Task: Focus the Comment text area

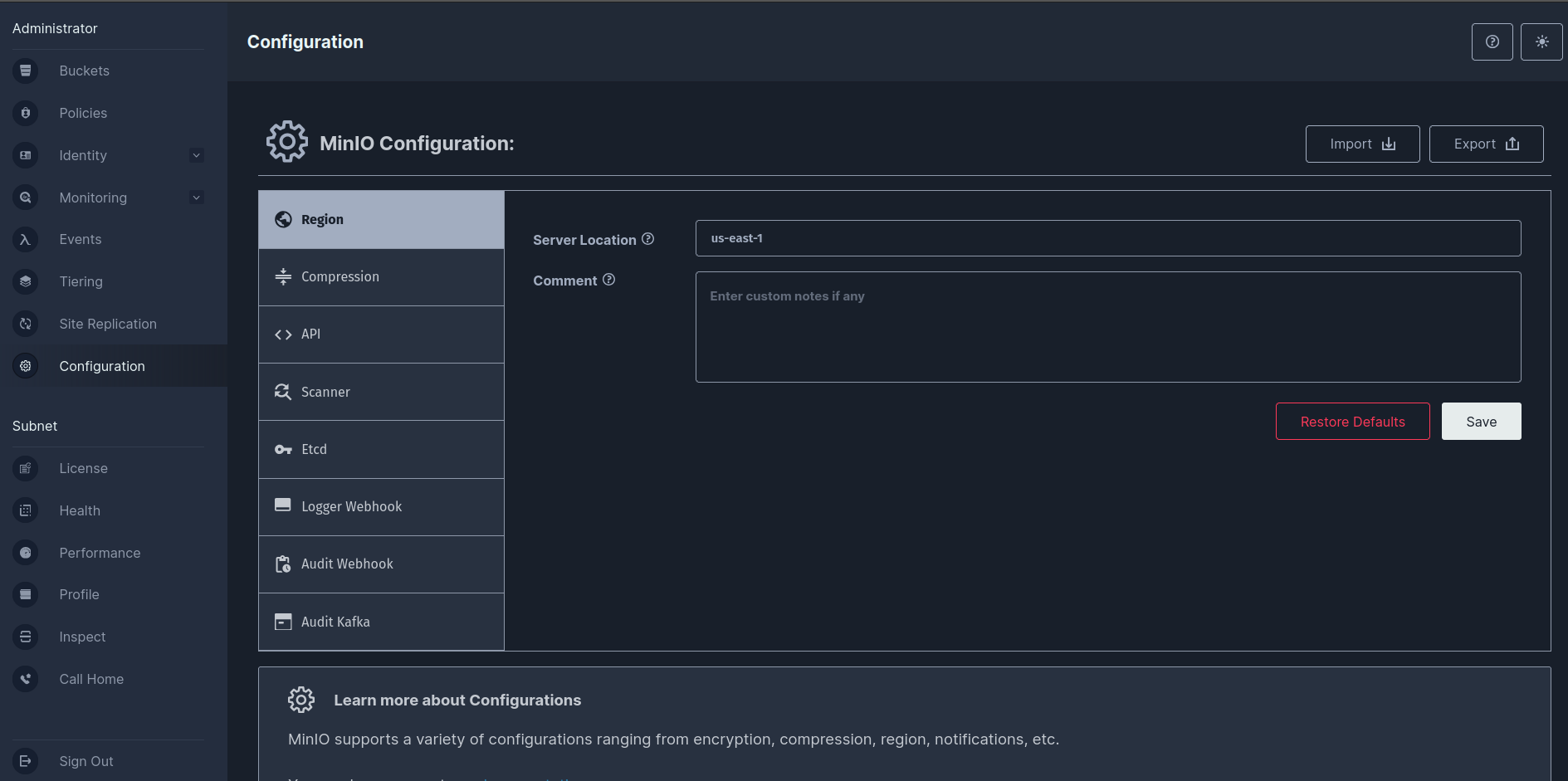Action: pyautogui.click(x=1108, y=327)
